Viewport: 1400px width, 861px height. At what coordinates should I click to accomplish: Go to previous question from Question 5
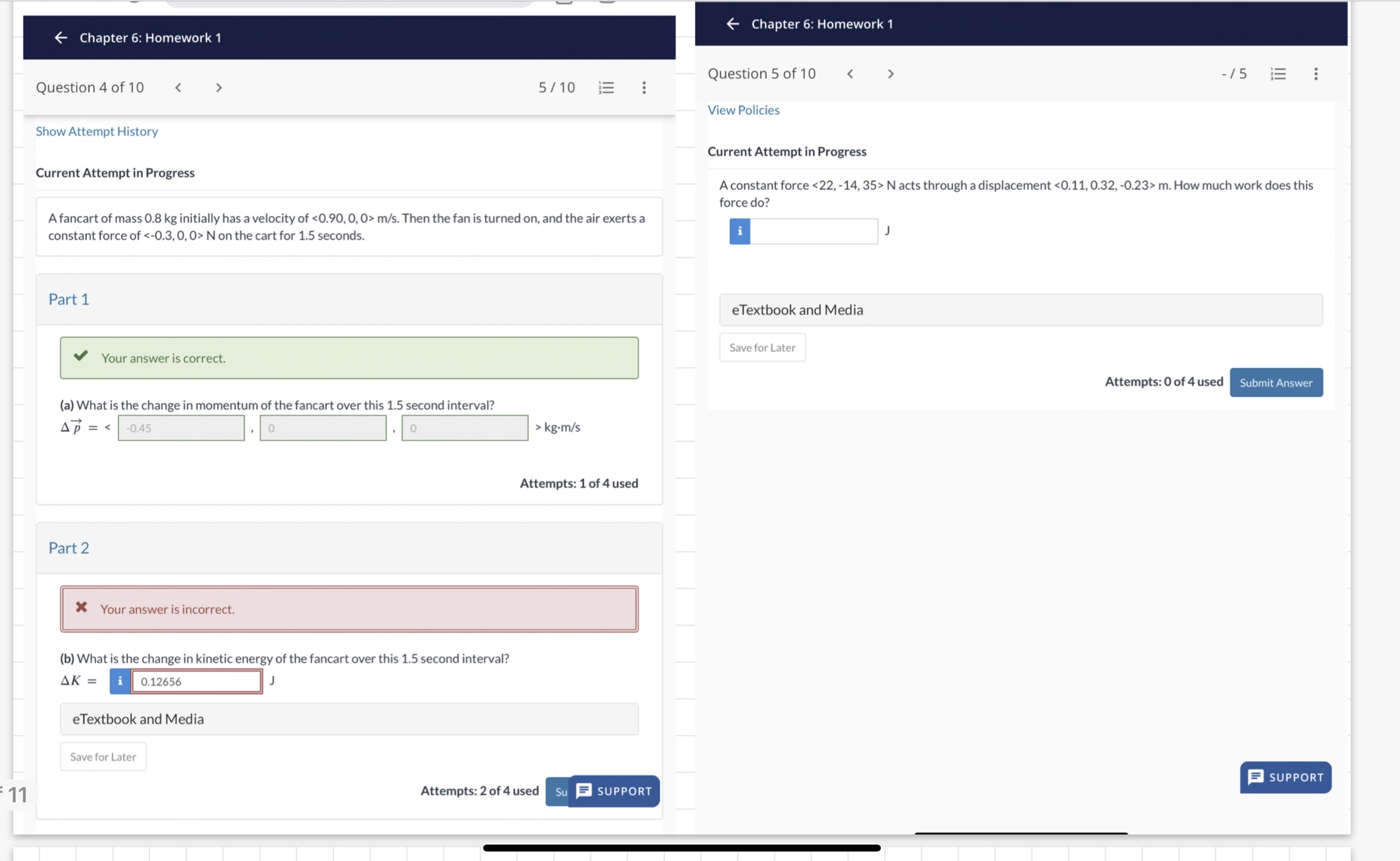(850, 74)
